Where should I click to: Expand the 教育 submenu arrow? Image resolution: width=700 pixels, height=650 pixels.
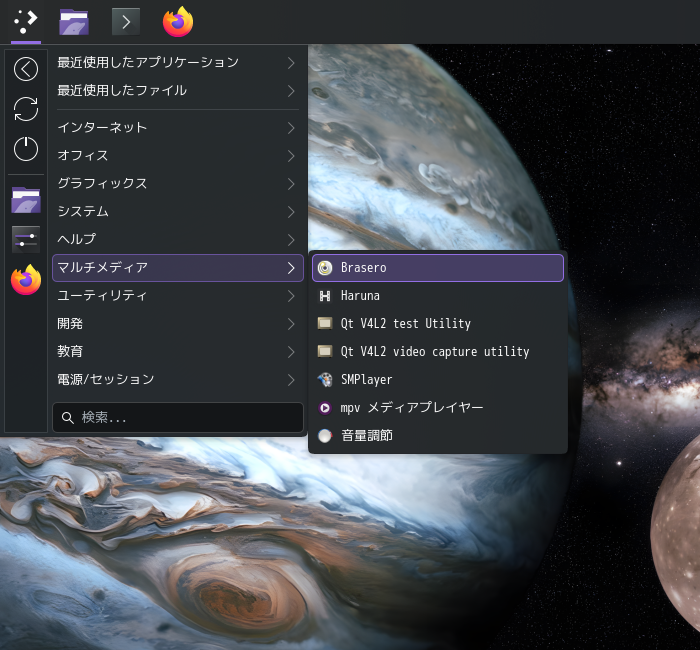[291, 352]
